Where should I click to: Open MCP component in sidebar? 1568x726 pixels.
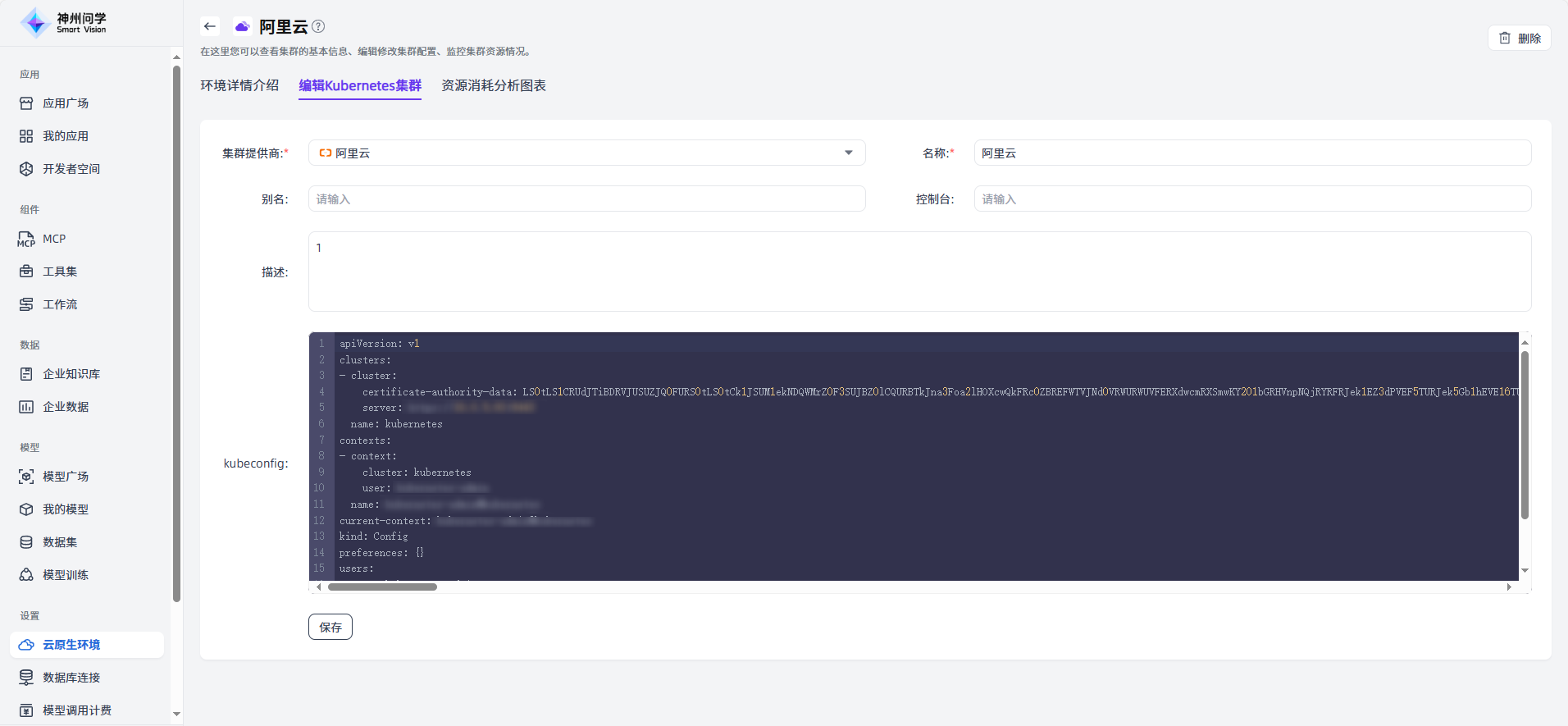(54, 239)
